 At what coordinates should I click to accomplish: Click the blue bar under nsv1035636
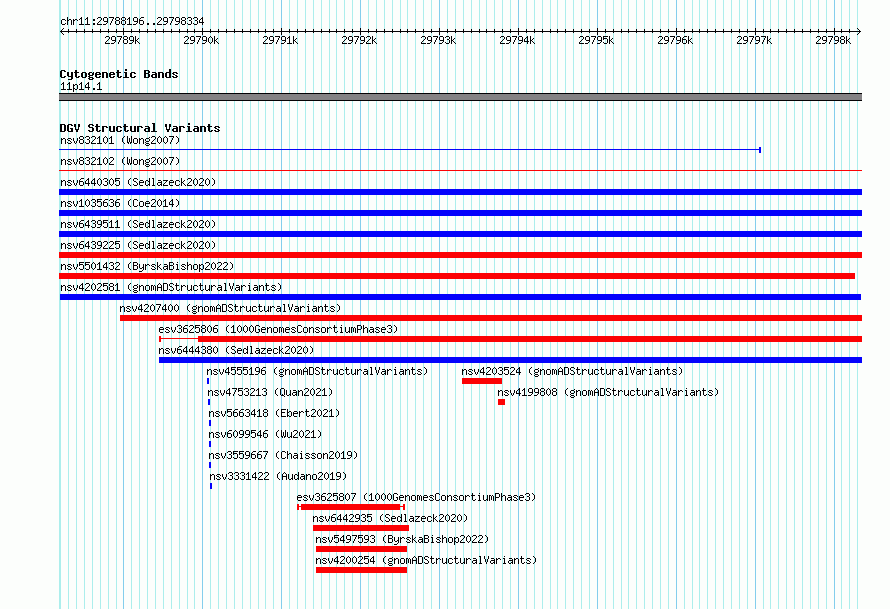click(460, 213)
